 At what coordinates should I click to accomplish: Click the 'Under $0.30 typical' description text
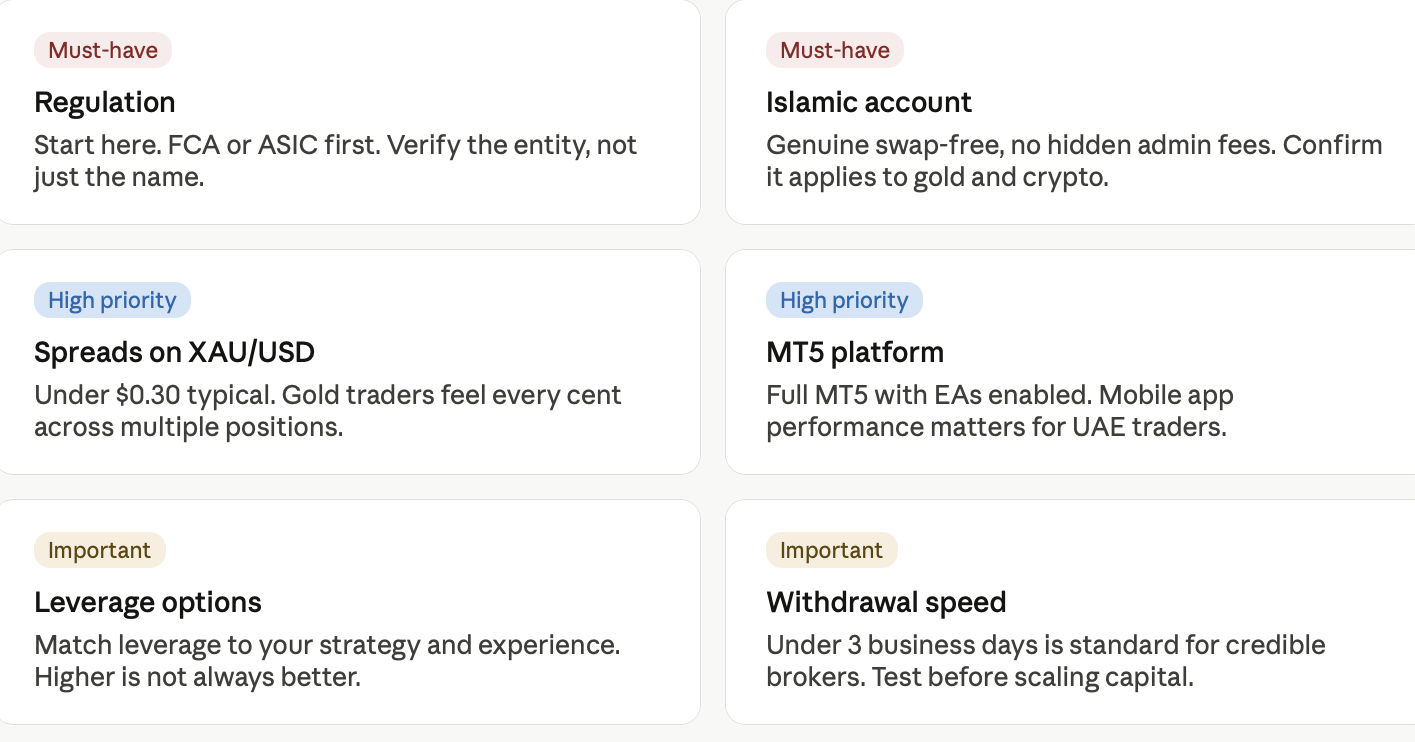tap(154, 395)
